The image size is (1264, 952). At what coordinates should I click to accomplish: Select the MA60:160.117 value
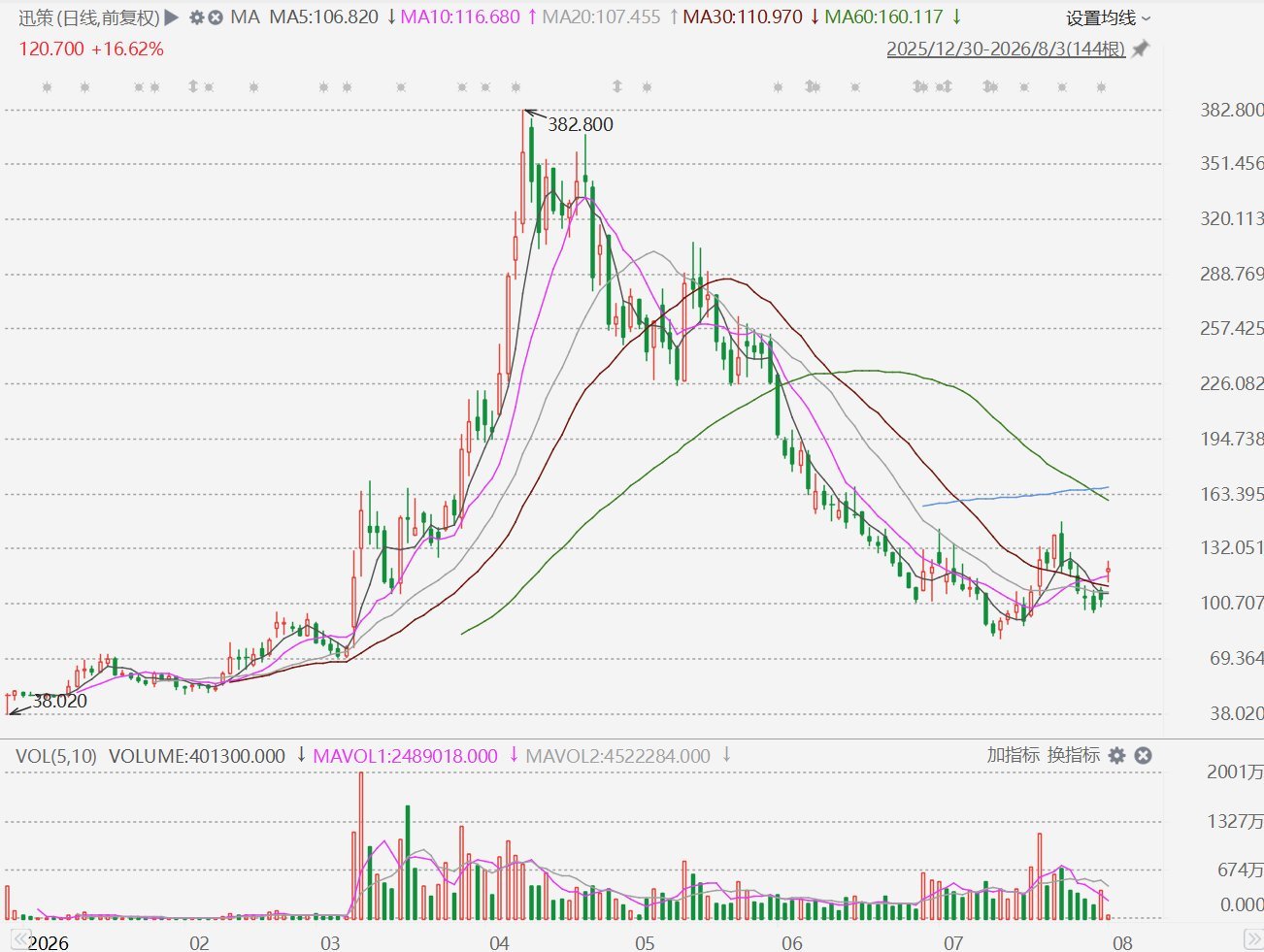[884, 17]
